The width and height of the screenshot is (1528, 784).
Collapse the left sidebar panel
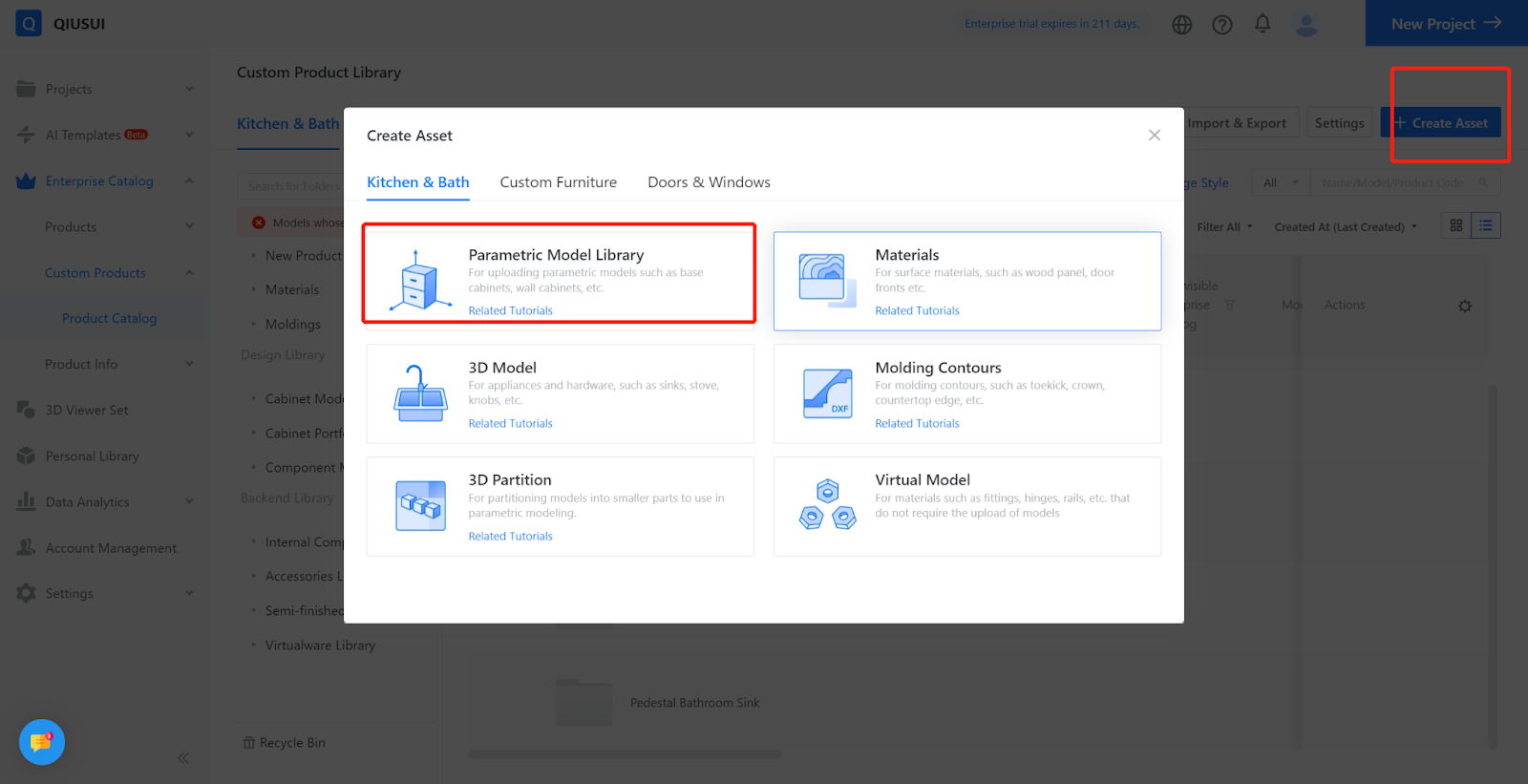(x=182, y=758)
